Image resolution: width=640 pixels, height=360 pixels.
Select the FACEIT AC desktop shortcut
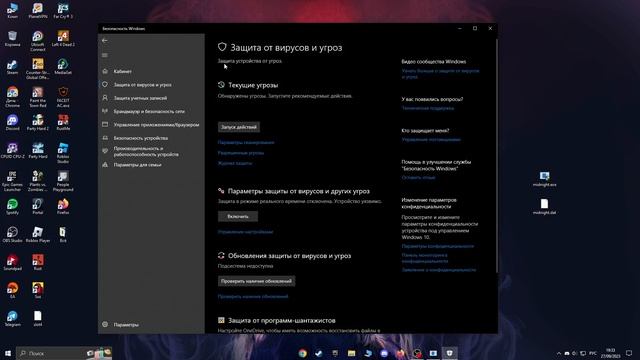pos(63,97)
